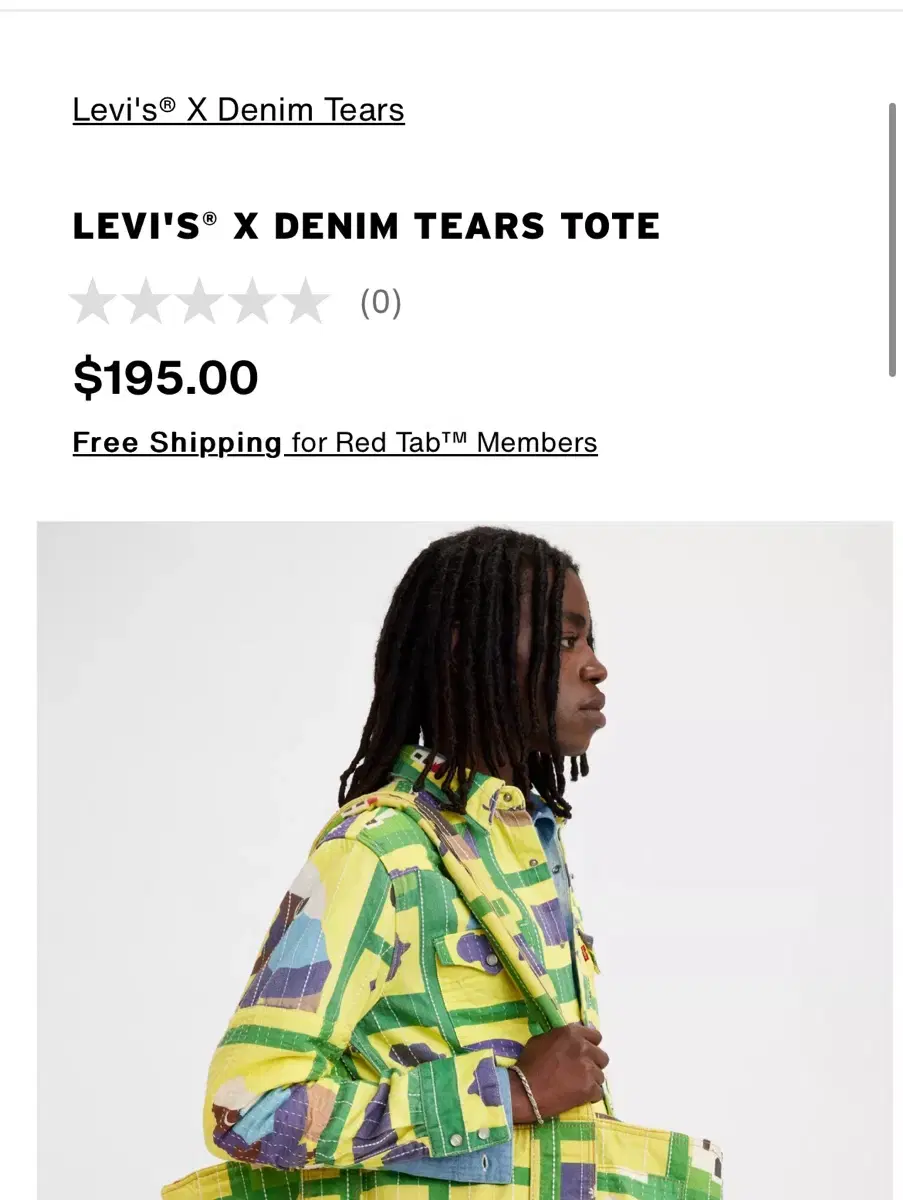Choose the third rating star
The height and width of the screenshot is (1200, 903).
tap(200, 301)
